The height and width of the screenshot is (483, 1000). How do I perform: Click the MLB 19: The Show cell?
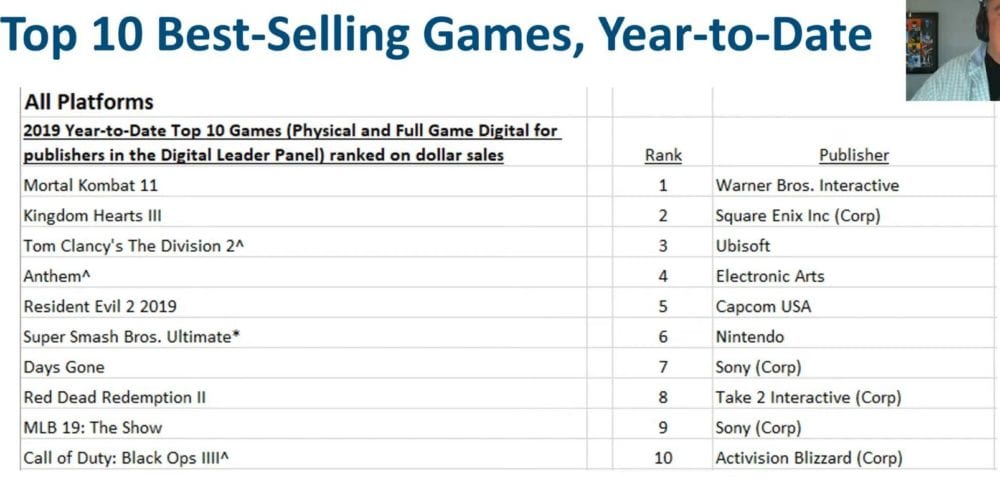92,428
